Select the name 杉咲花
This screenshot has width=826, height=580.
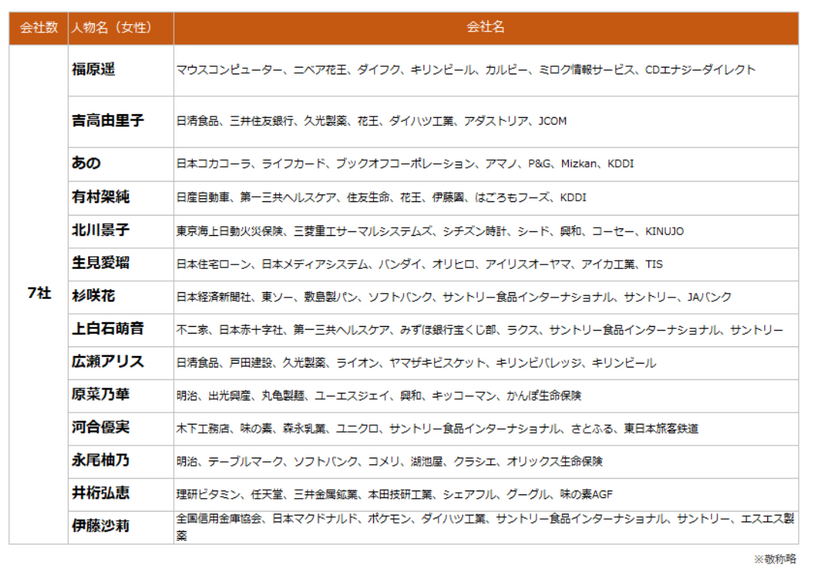coord(93,296)
